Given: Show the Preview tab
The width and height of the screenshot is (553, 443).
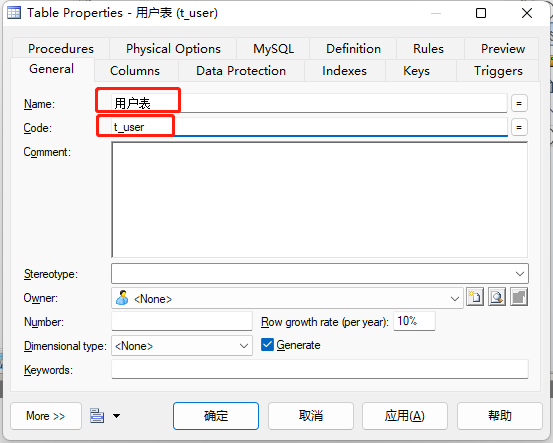Looking at the screenshot, I should pos(503,48).
